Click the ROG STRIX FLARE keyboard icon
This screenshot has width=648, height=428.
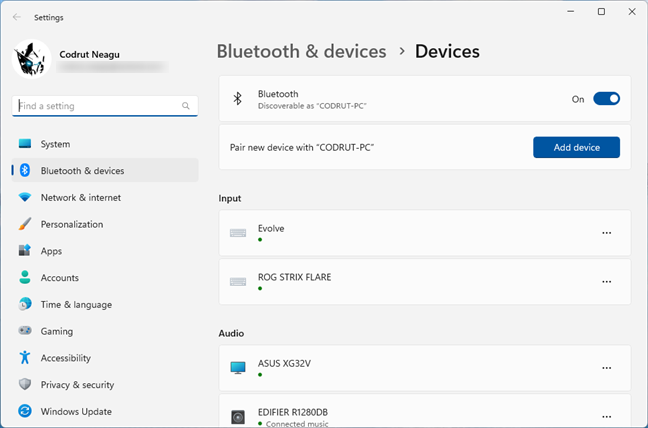(x=238, y=282)
